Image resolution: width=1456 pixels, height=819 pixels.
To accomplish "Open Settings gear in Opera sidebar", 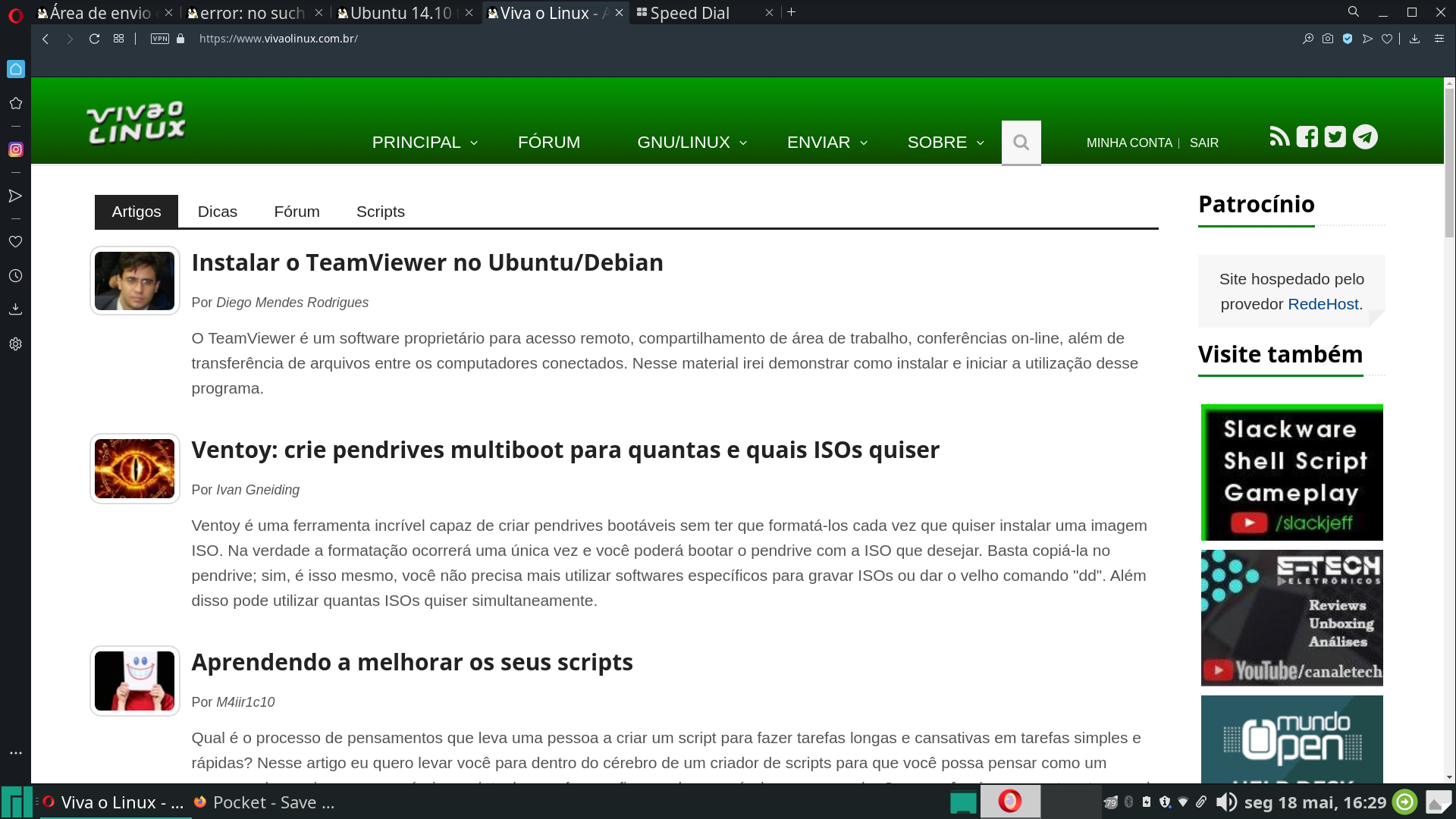I will click(15, 344).
